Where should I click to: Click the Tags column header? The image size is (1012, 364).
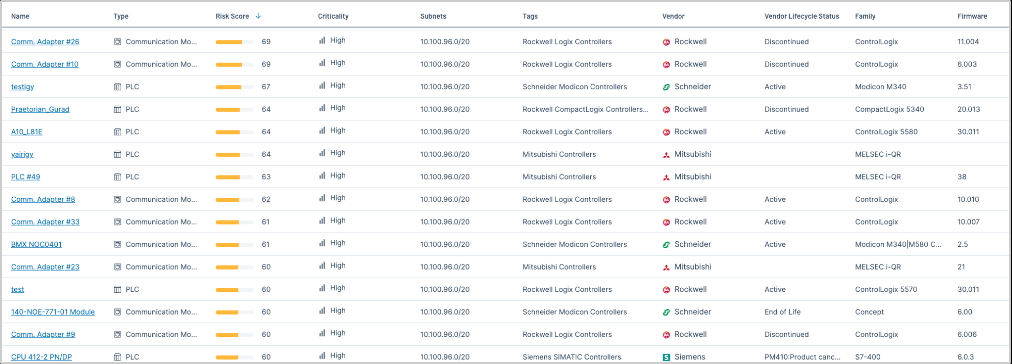click(x=530, y=16)
